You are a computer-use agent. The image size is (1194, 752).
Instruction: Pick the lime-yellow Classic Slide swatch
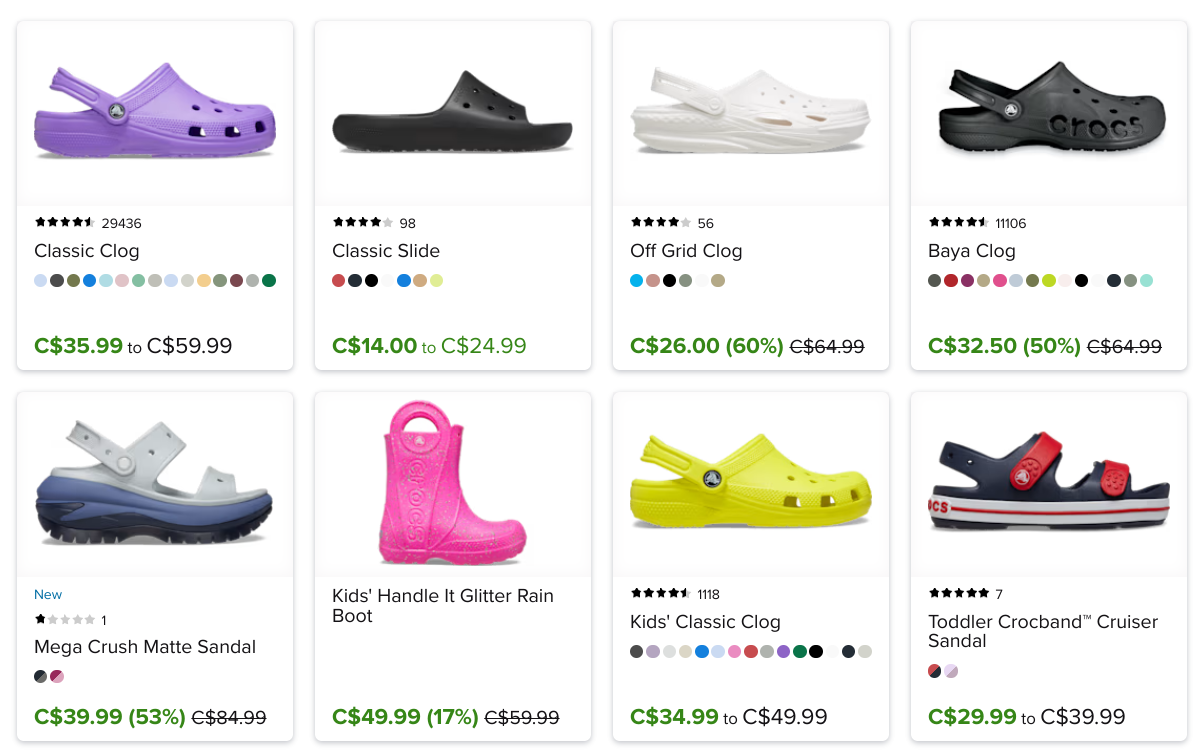[x=436, y=281]
